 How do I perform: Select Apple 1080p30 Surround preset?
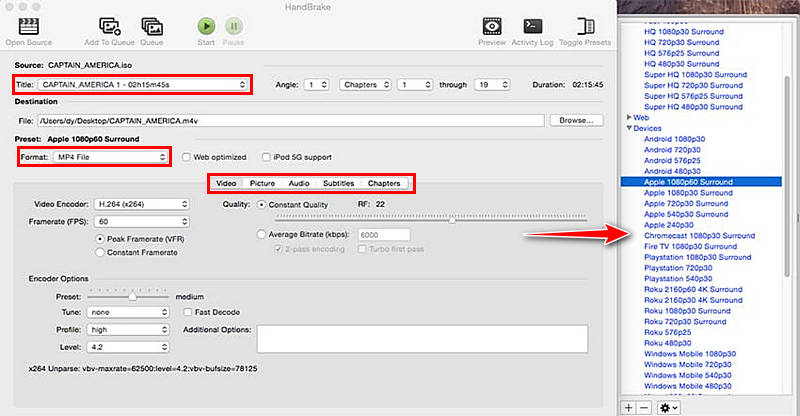click(x=688, y=193)
